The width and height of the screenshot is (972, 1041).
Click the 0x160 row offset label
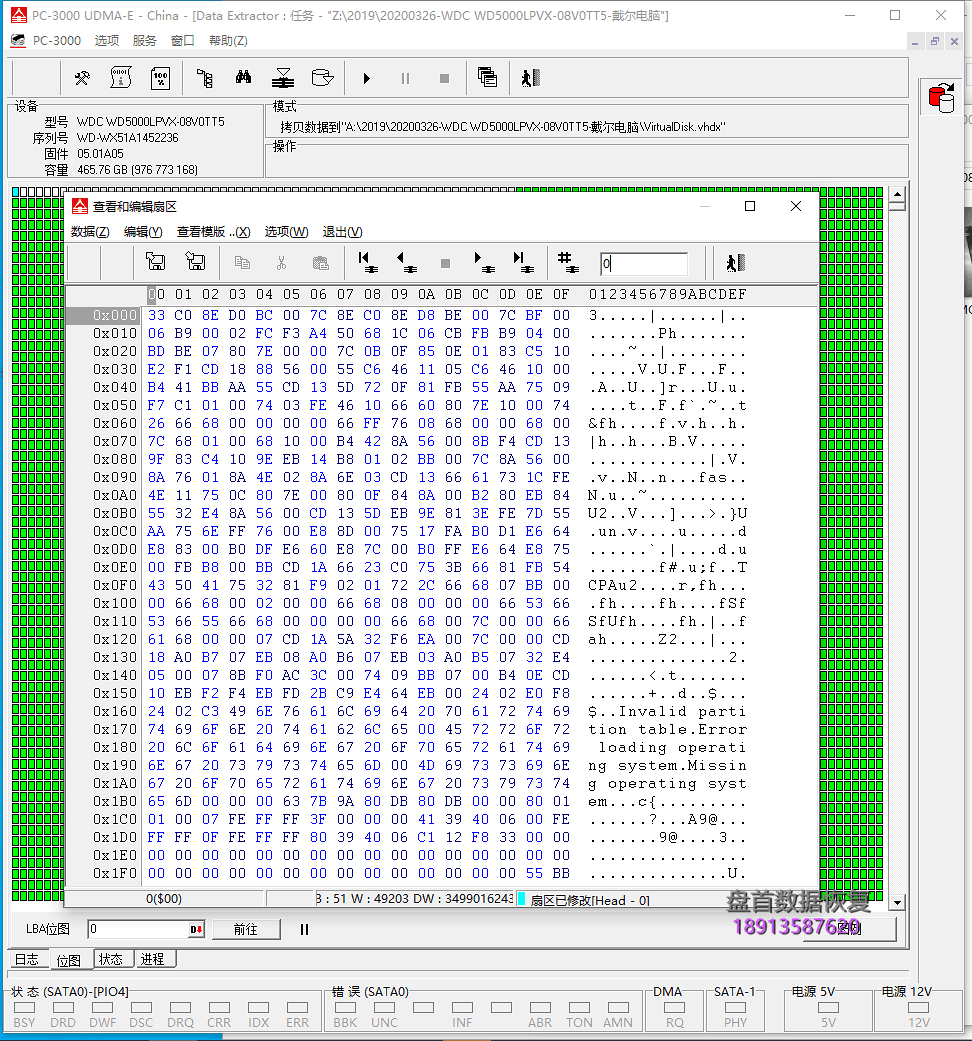tap(115, 711)
